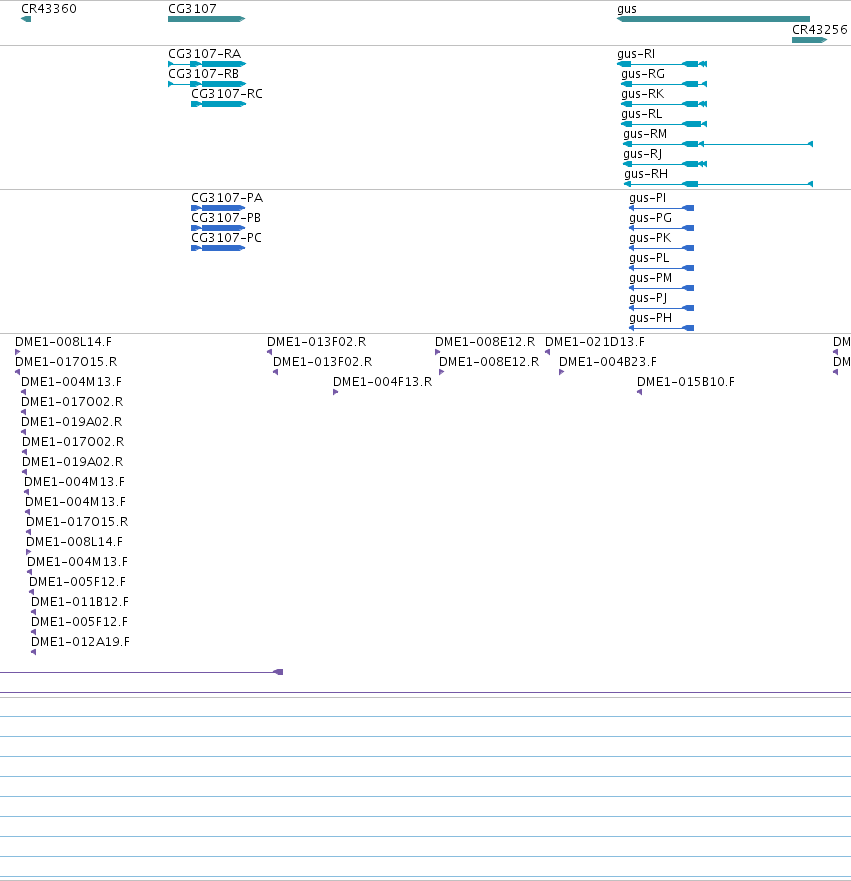Click the teal bar under CR43256
The height and width of the screenshot is (881, 851).
point(809,40)
